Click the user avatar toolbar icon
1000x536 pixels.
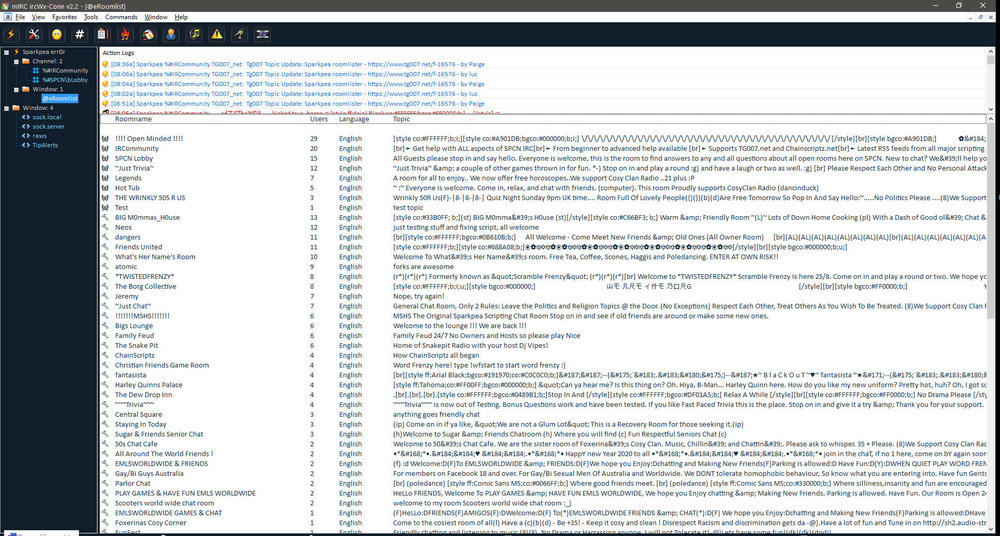(171, 34)
